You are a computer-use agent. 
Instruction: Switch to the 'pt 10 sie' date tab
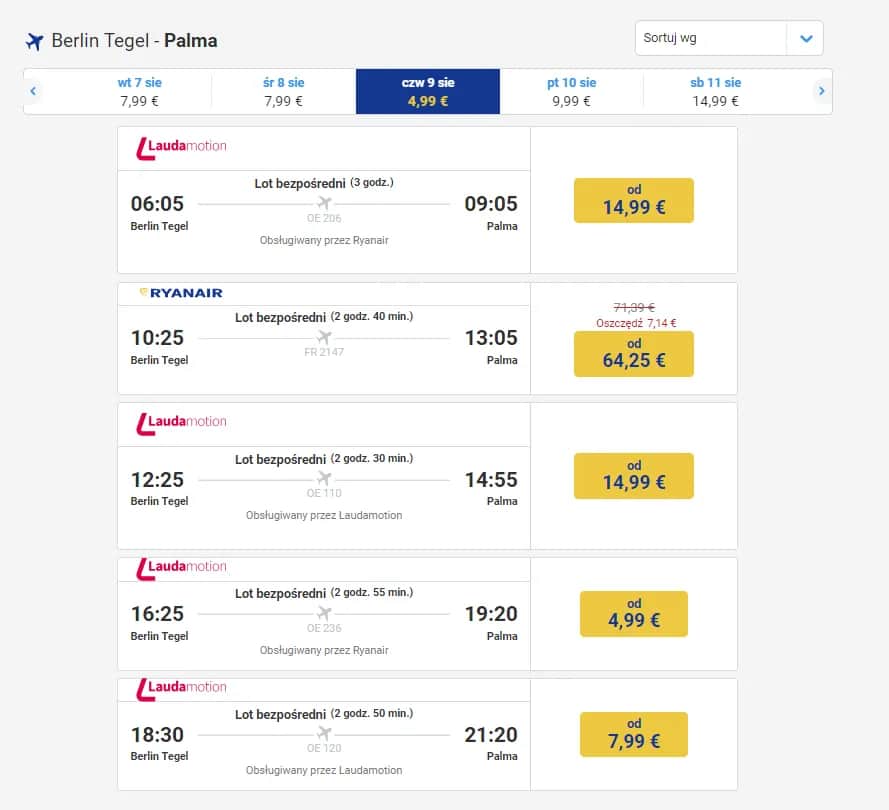[572, 91]
